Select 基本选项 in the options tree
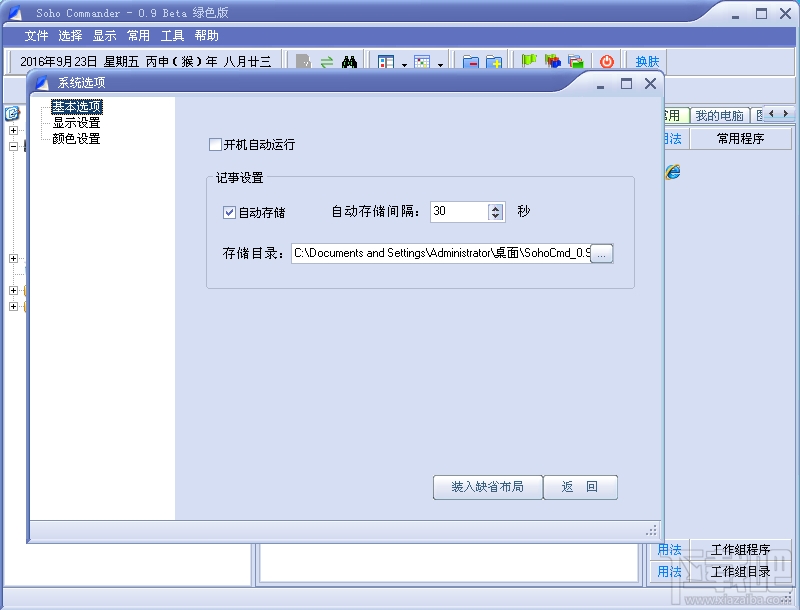This screenshot has width=800, height=610. (77, 106)
